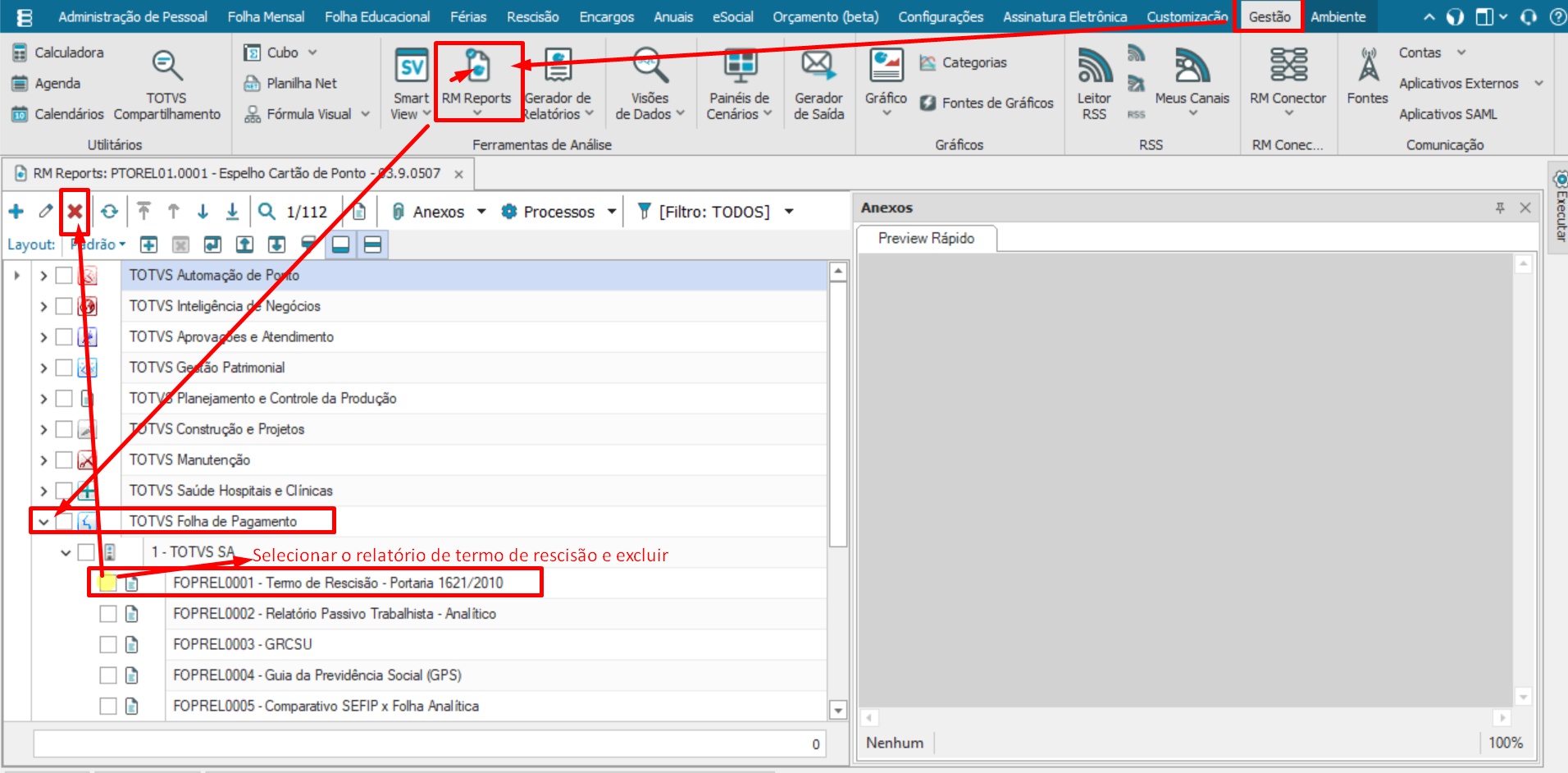Tick checkbox for TOTVS Inteligência de Negócios
Screen dimensions: 1568x773
coord(64,306)
